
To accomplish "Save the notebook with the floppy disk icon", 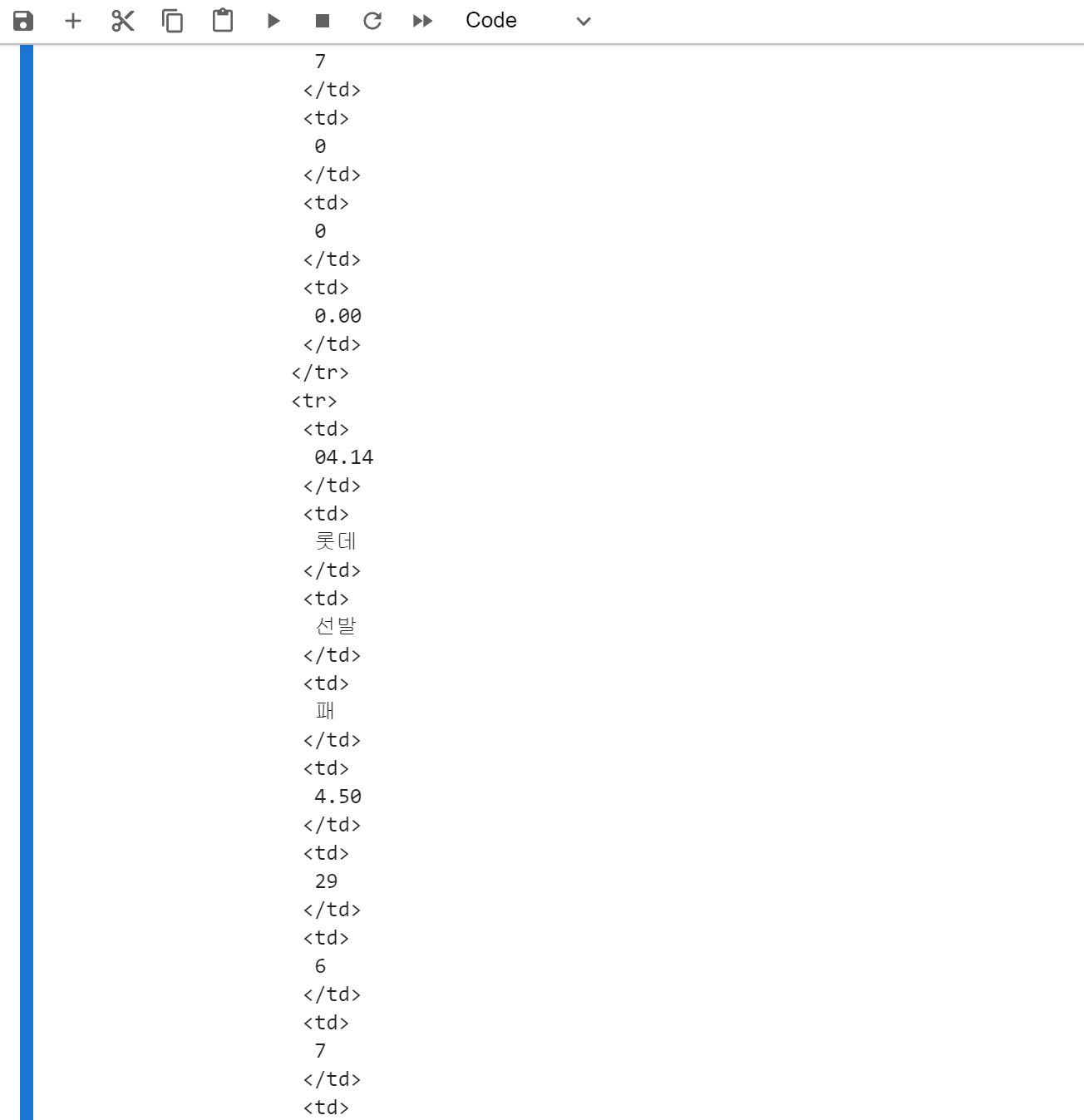I will (23, 21).
